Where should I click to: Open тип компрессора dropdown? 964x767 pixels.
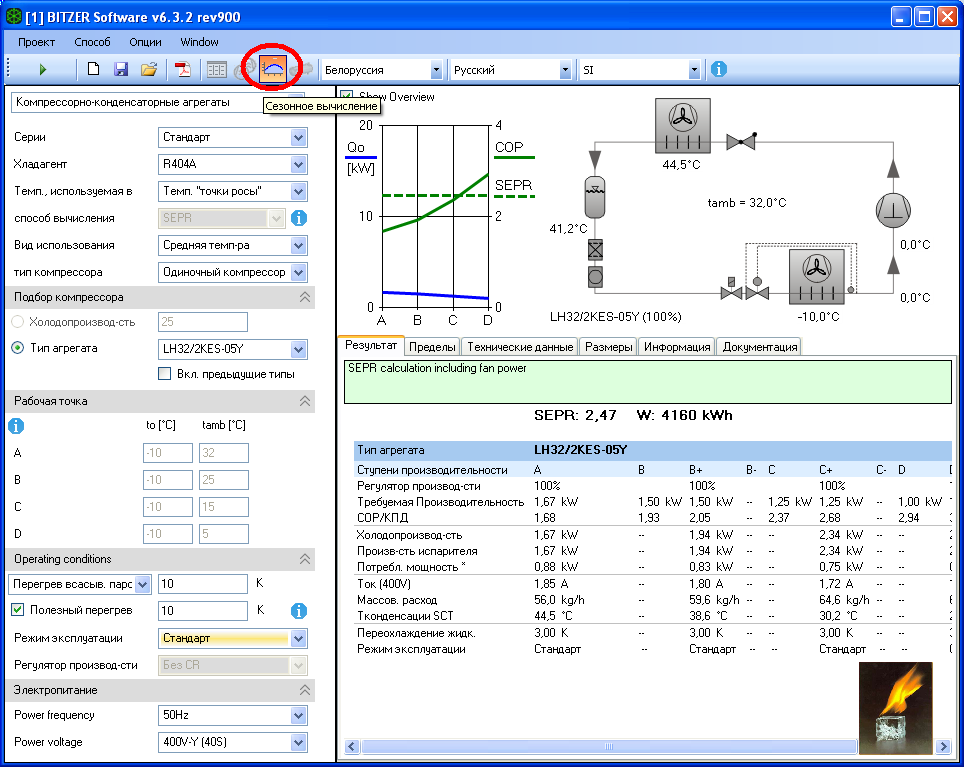233,272
